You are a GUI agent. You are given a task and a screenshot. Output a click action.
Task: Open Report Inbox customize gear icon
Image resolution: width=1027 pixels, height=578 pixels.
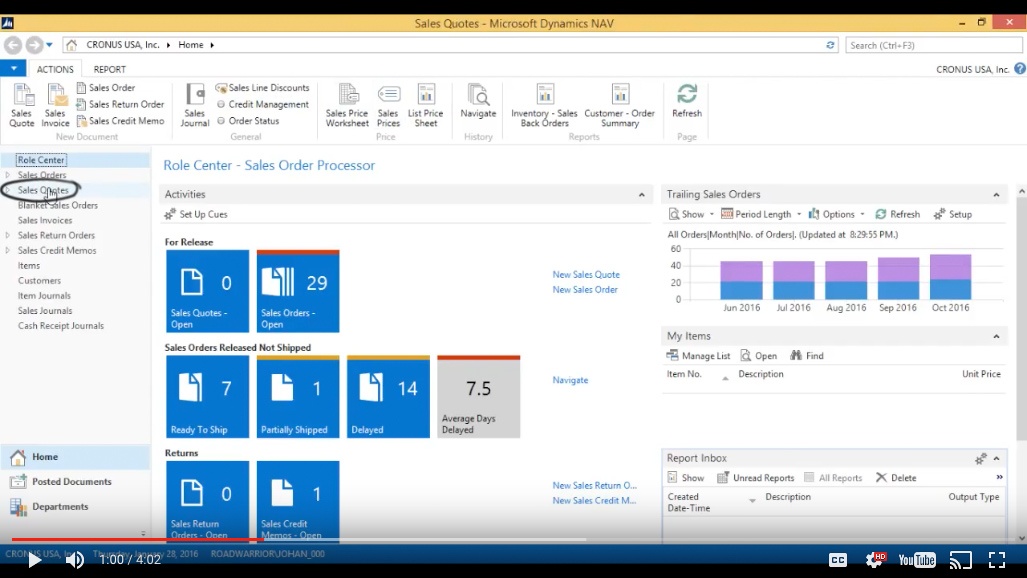[x=980, y=459]
